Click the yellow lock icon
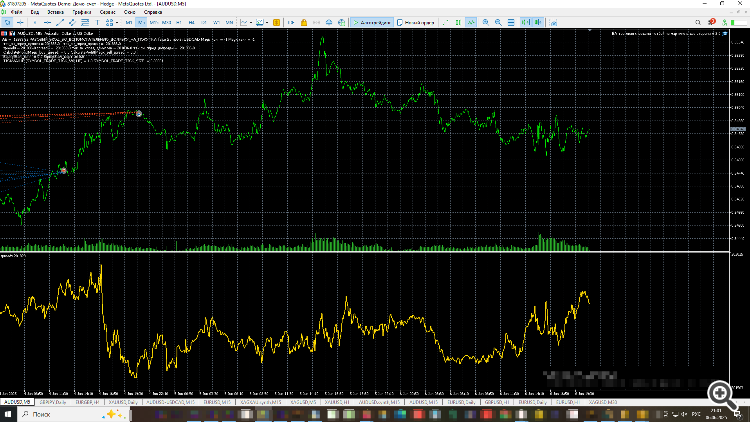Image resolution: width=750 pixels, height=422 pixels. [304, 22]
